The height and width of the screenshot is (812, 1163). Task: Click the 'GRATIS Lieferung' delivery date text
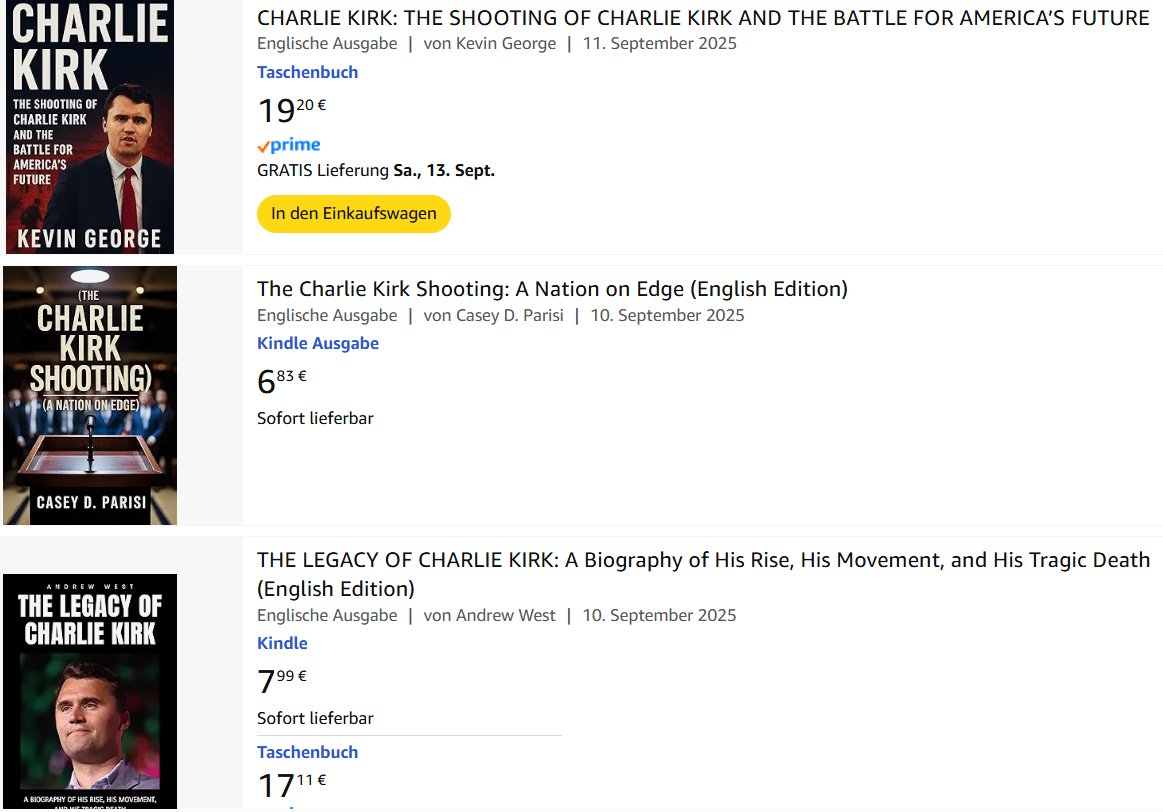[x=376, y=170]
